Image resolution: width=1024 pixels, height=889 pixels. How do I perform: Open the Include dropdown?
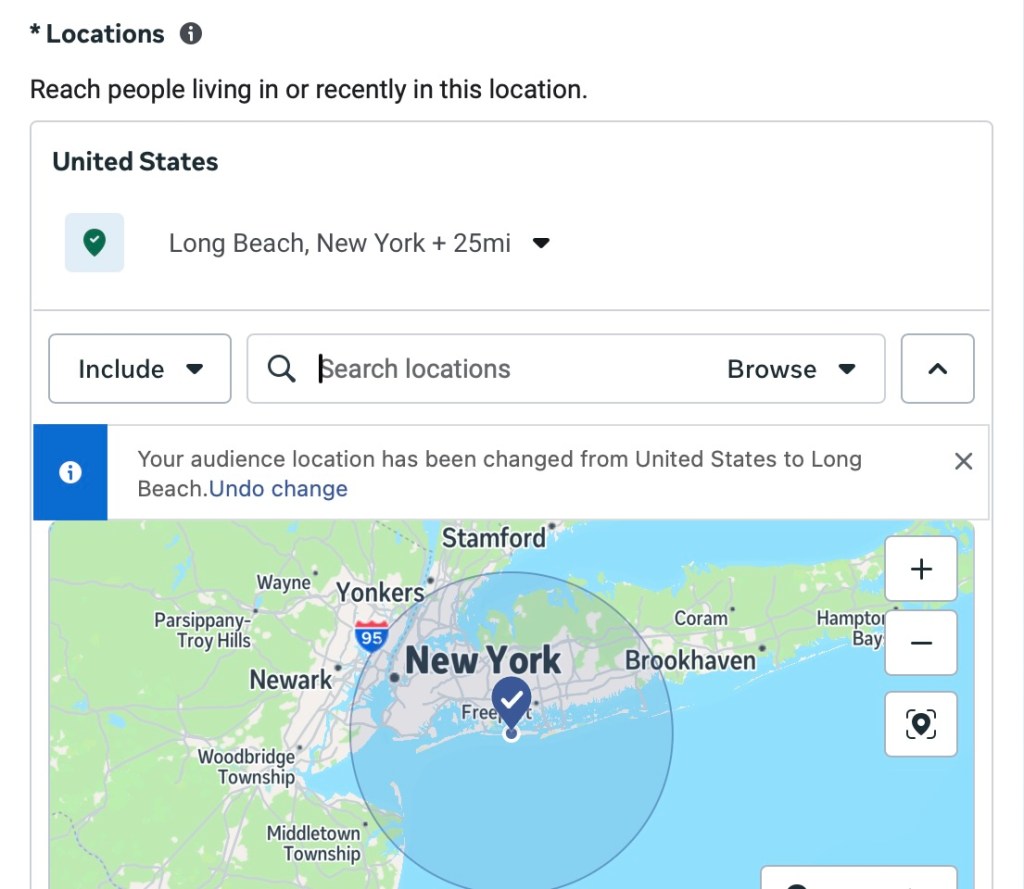[x=140, y=369]
